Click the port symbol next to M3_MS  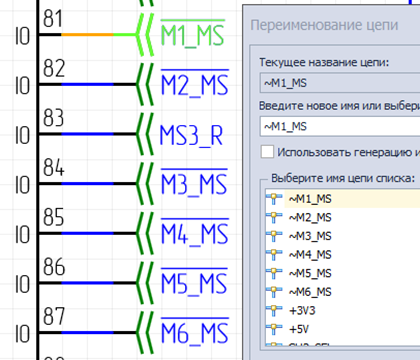[x=145, y=184]
